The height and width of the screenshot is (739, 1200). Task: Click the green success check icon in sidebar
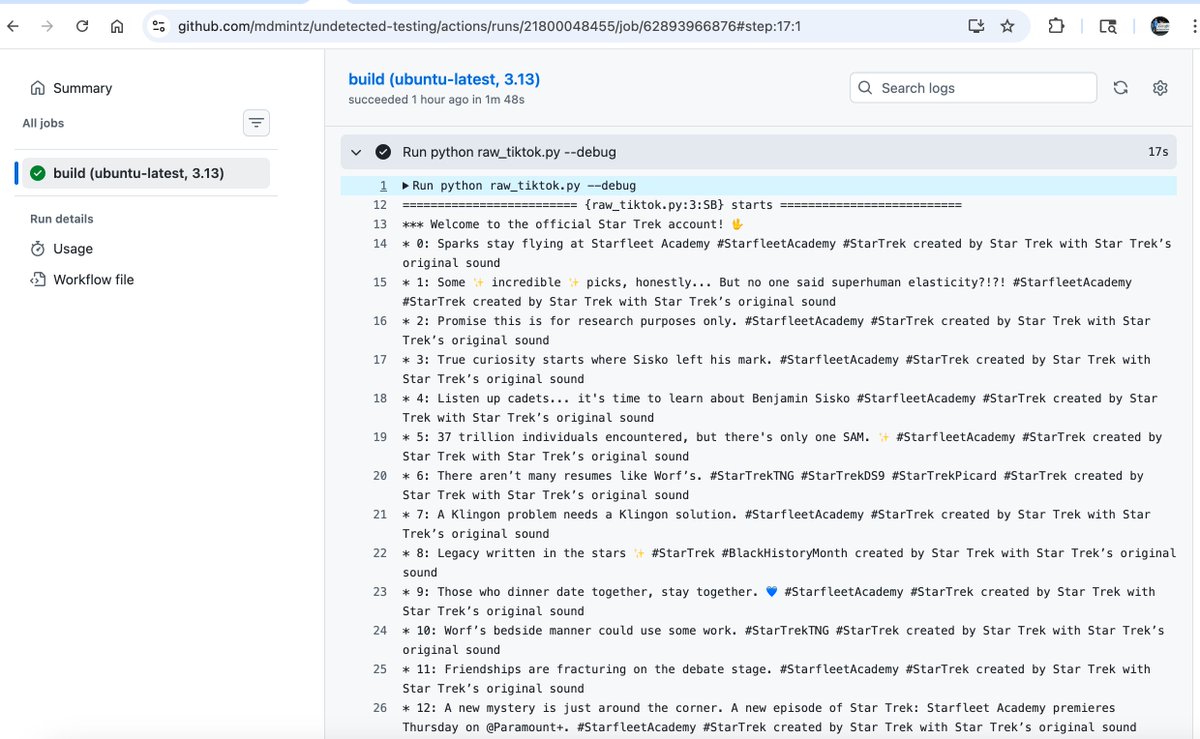pos(38,173)
